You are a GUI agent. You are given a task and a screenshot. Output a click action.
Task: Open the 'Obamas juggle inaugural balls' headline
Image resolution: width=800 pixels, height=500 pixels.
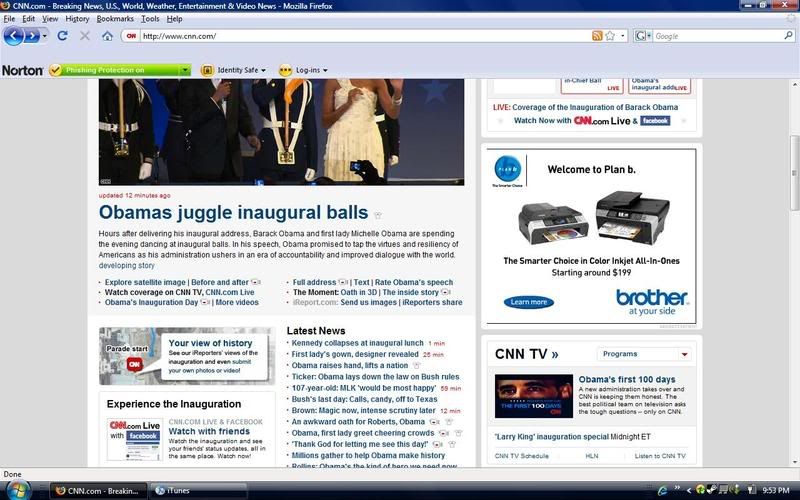point(233,212)
